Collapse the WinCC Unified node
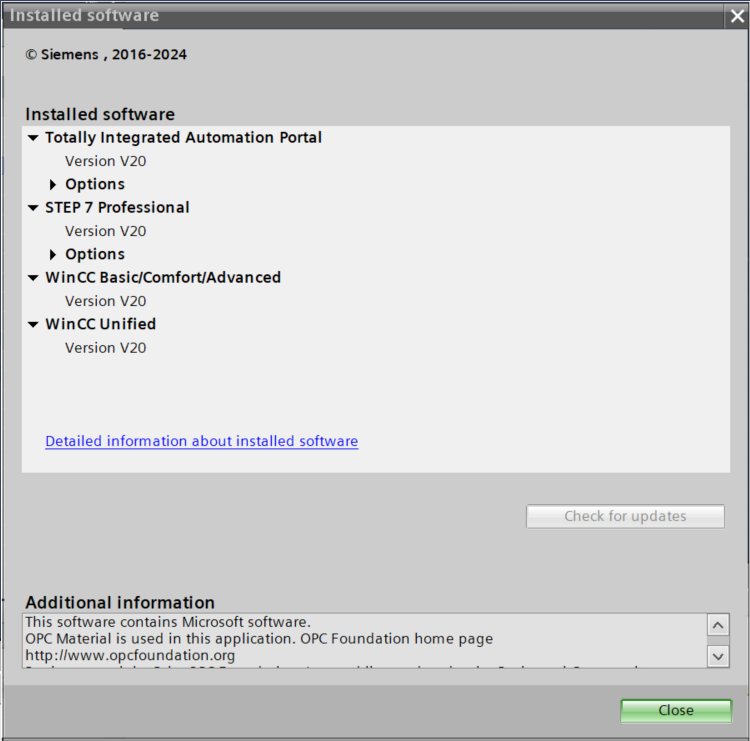The width and height of the screenshot is (750, 741). click(33, 324)
